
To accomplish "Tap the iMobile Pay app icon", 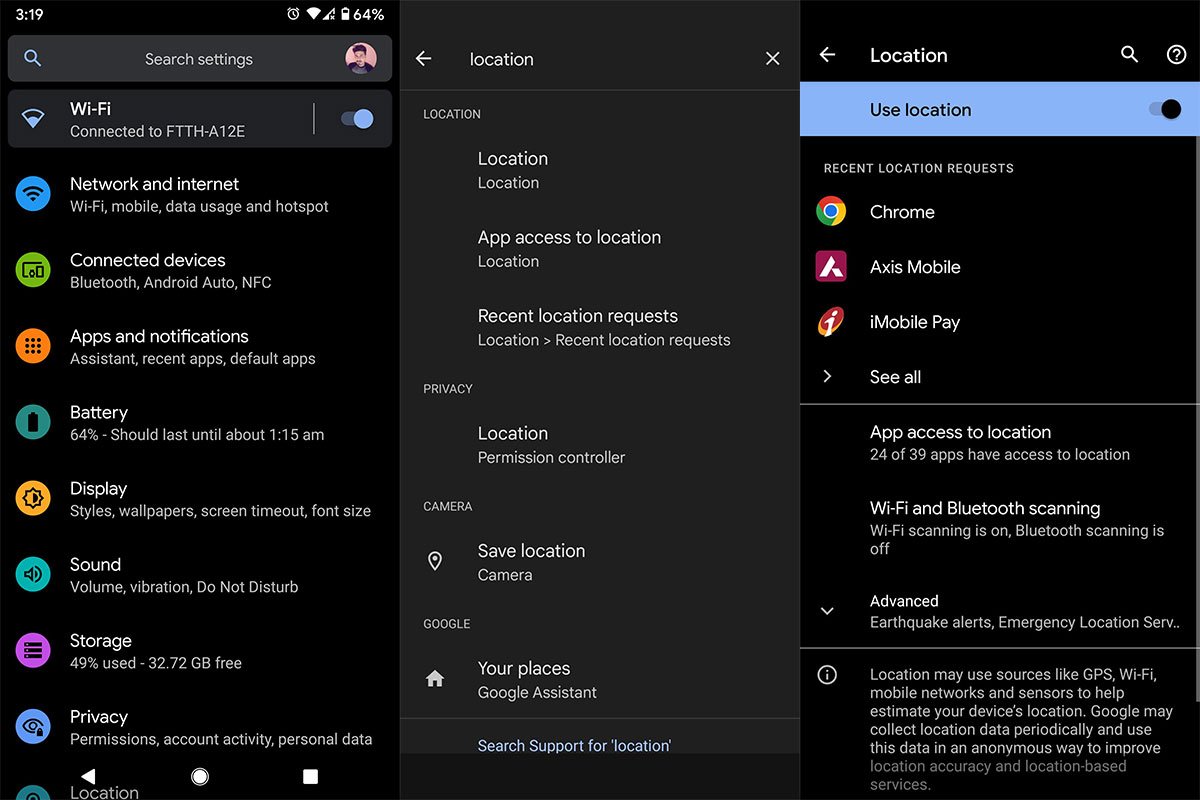I will [x=831, y=322].
